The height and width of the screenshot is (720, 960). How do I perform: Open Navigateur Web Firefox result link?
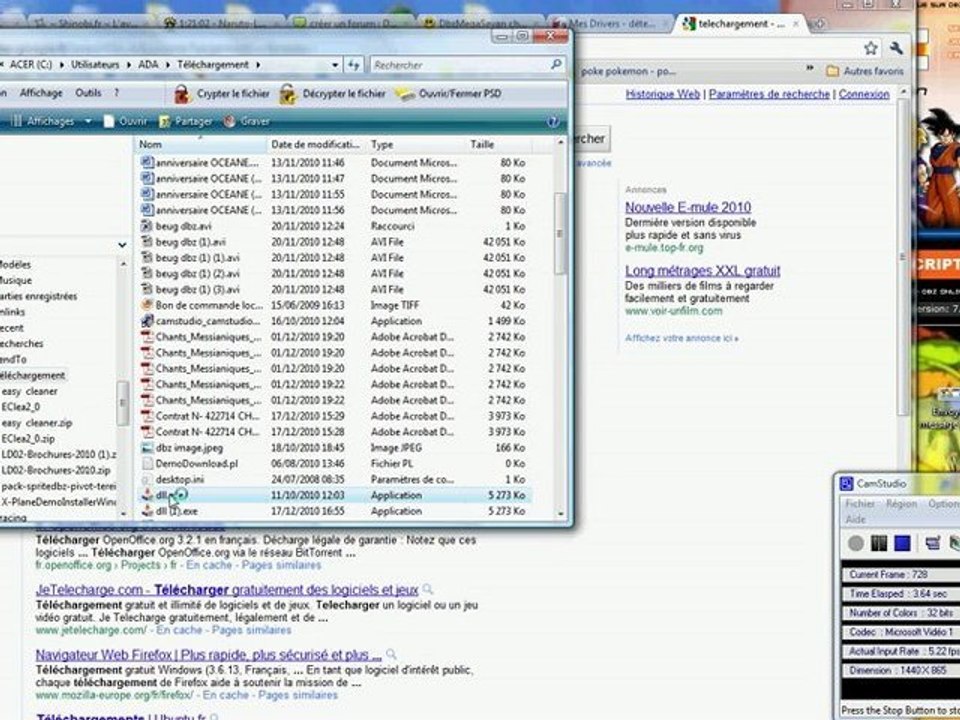coord(209,654)
